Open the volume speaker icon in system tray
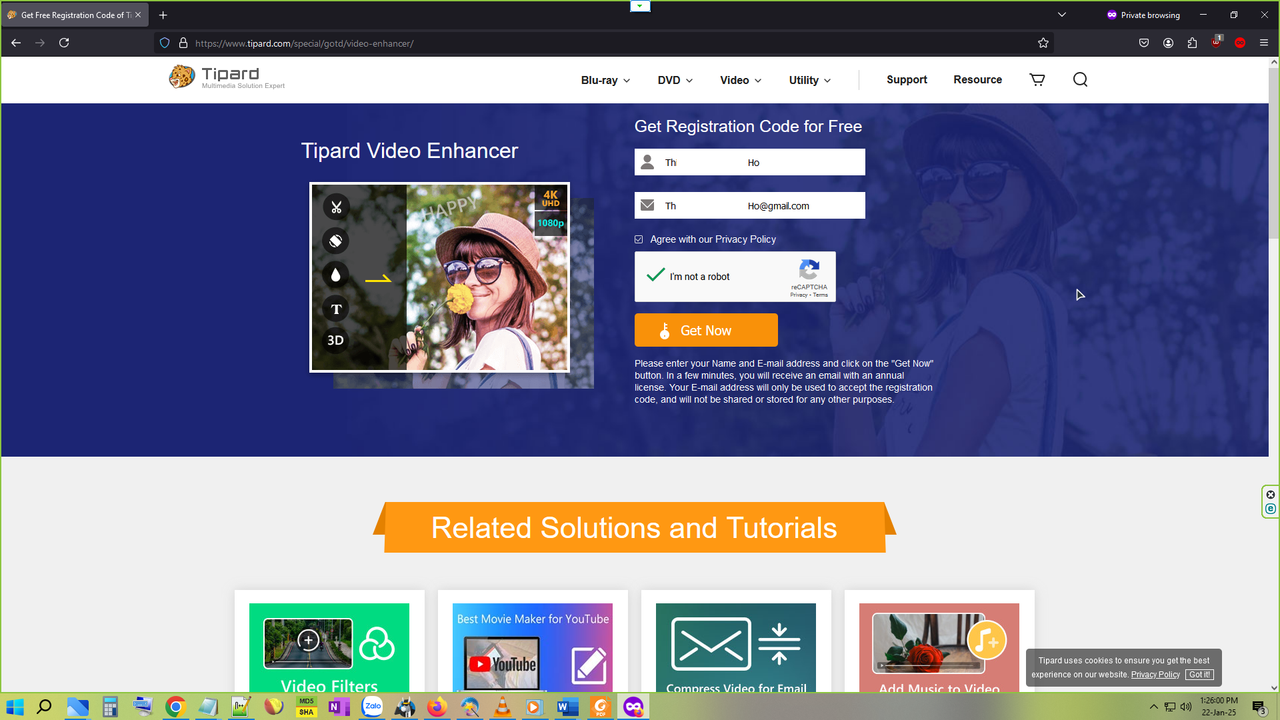Image resolution: width=1280 pixels, height=720 pixels. click(1186, 707)
